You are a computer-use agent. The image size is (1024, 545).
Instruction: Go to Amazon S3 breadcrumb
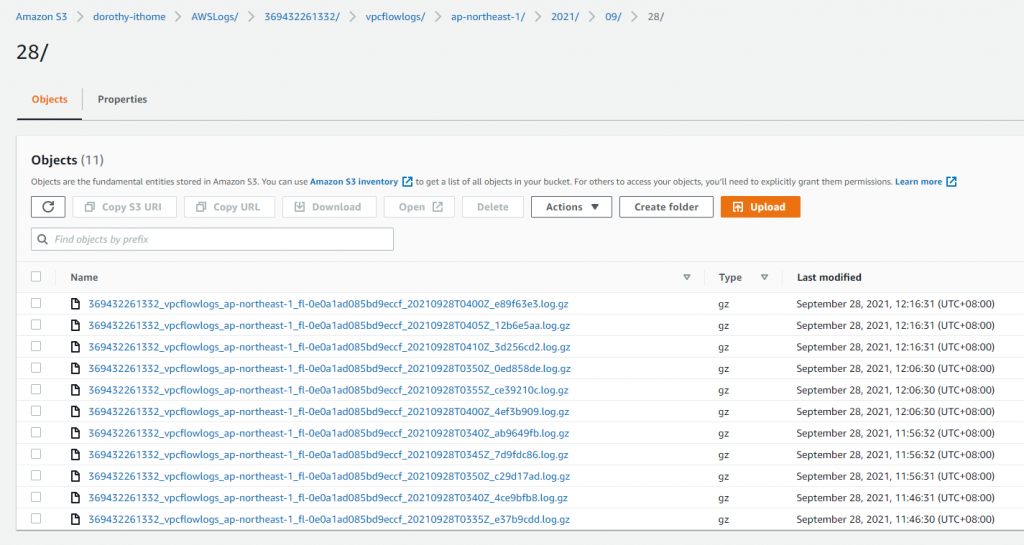click(41, 17)
